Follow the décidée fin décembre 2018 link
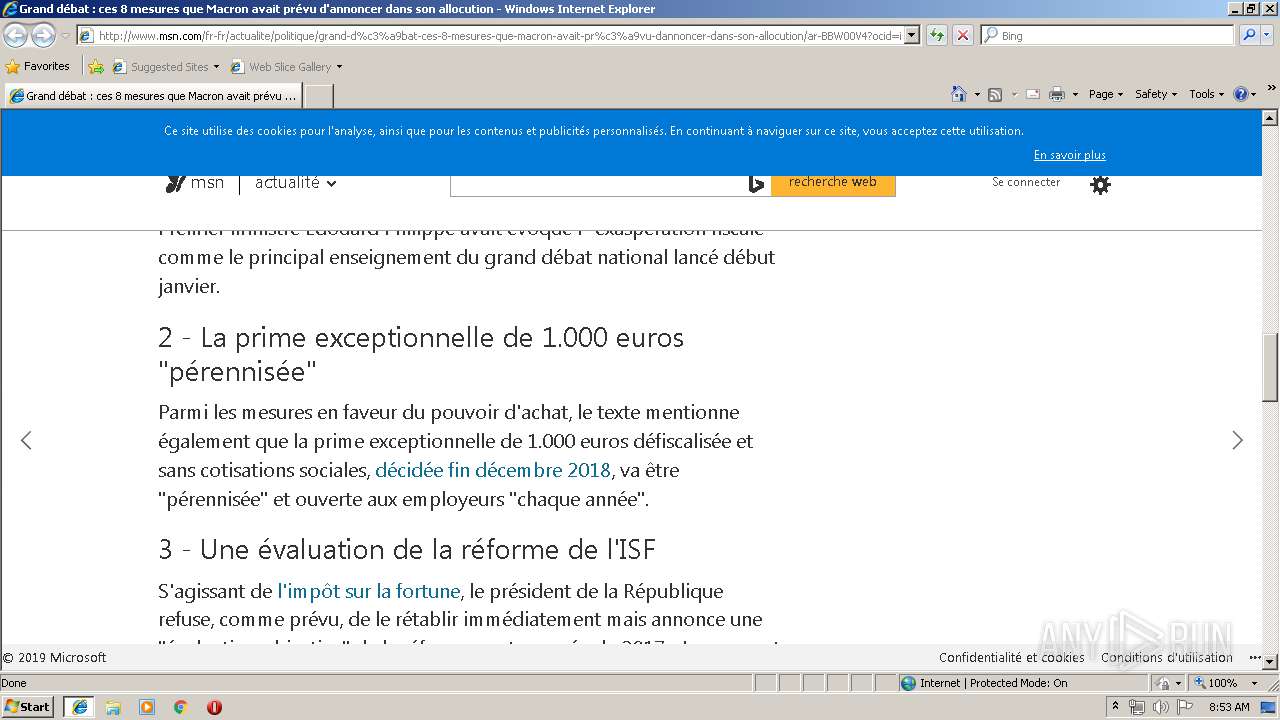Viewport: 1280px width, 720px height. tap(493, 470)
